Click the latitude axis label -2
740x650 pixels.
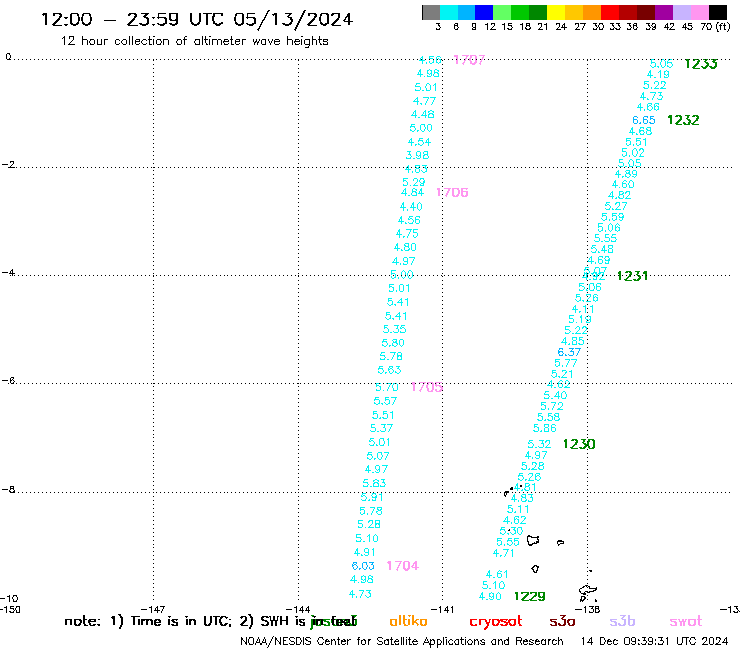(8, 165)
